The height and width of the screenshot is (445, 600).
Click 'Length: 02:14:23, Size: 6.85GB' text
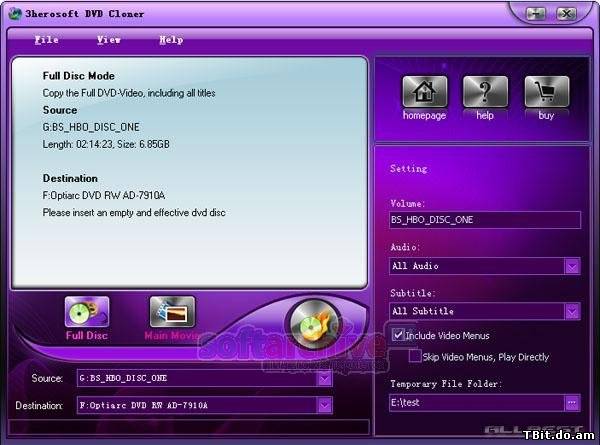[x=106, y=144]
